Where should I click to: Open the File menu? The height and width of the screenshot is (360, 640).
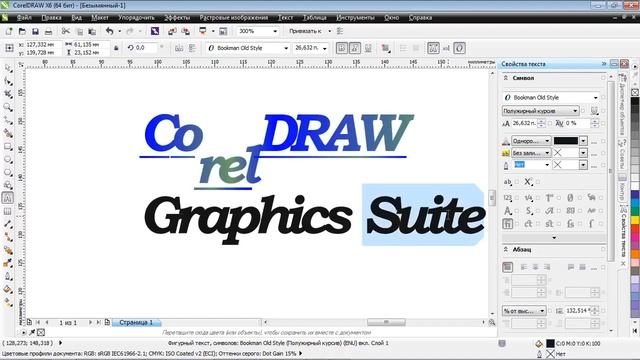coord(24,18)
